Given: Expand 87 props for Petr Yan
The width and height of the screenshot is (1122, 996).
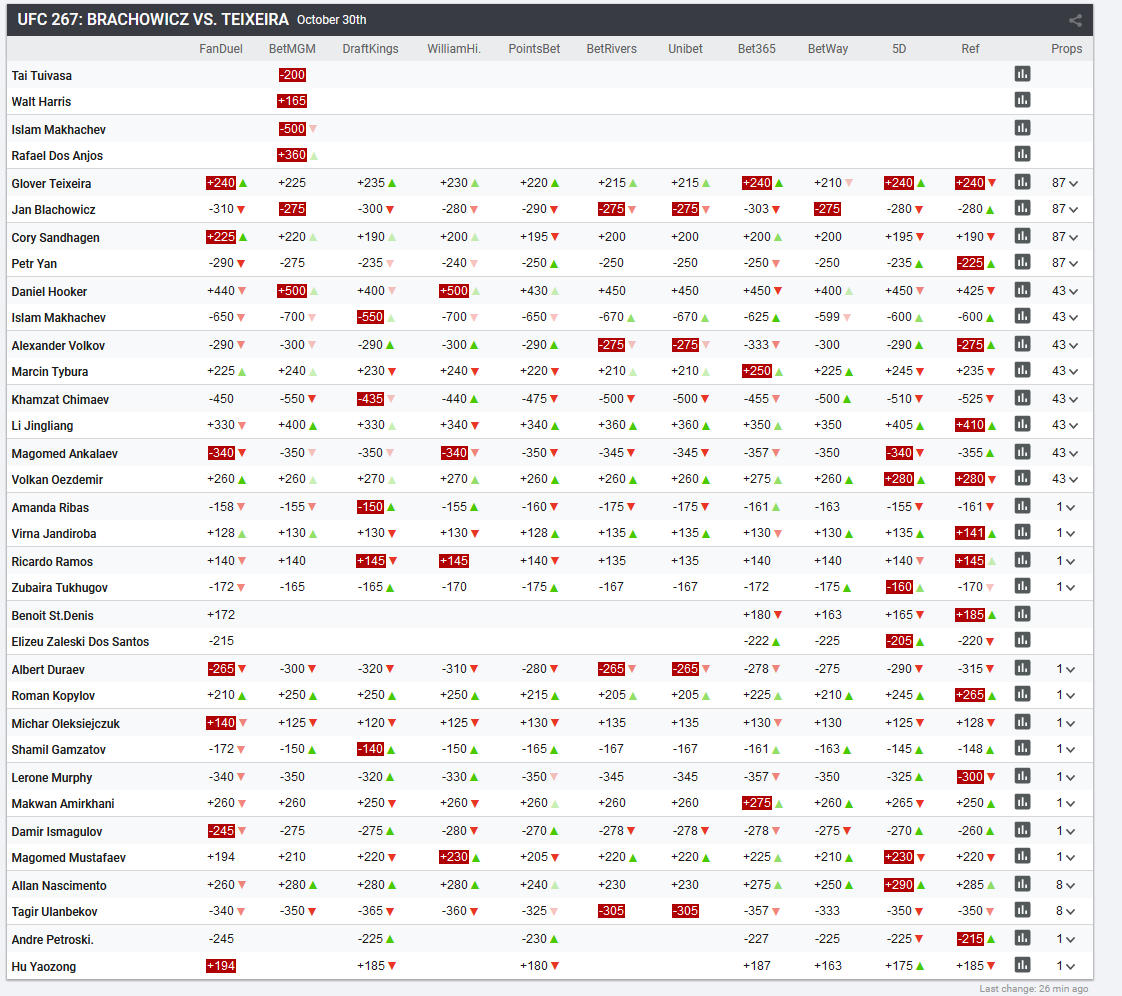Looking at the screenshot, I should [1065, 263].
